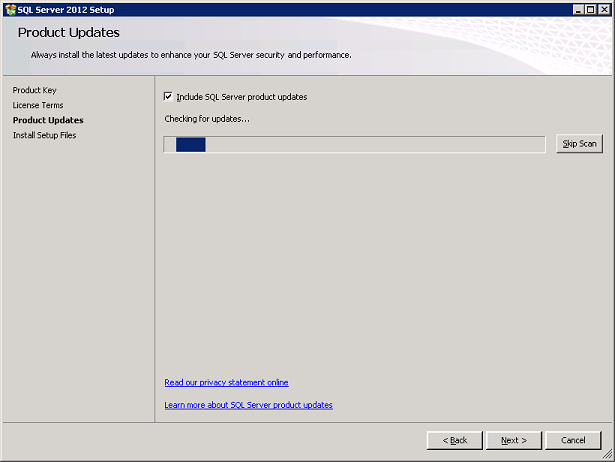Screen dimensions: 615x462
Task: Open Learn more about SQL Server product updates
Action: click(x=248, y=405)
